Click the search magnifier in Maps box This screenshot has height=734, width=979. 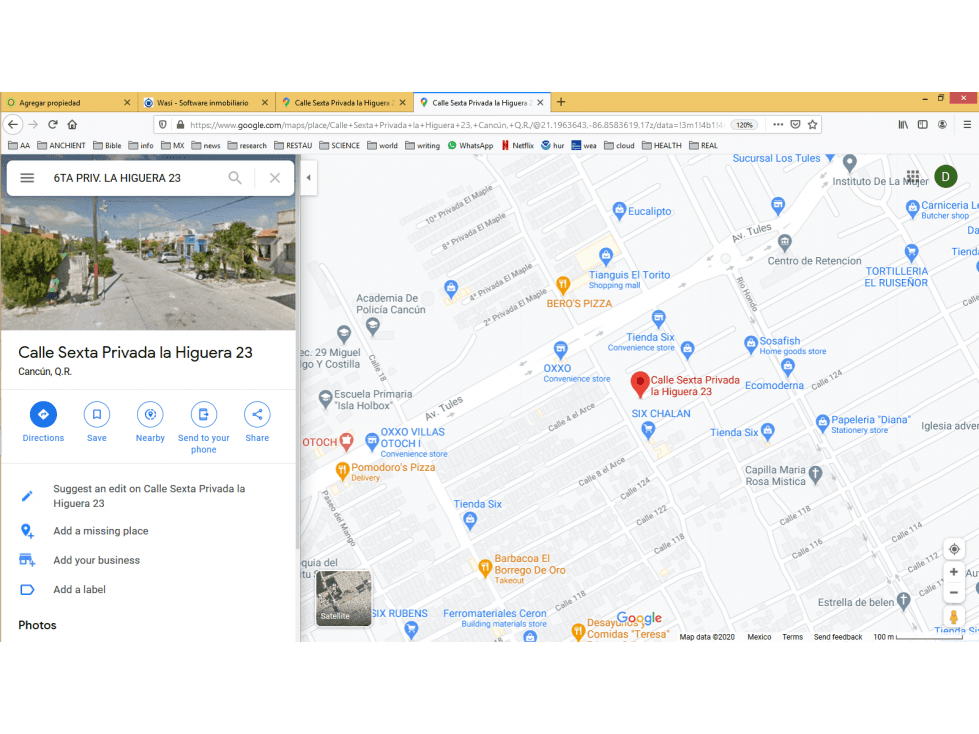pyautogui.click(x=235, y=178)
